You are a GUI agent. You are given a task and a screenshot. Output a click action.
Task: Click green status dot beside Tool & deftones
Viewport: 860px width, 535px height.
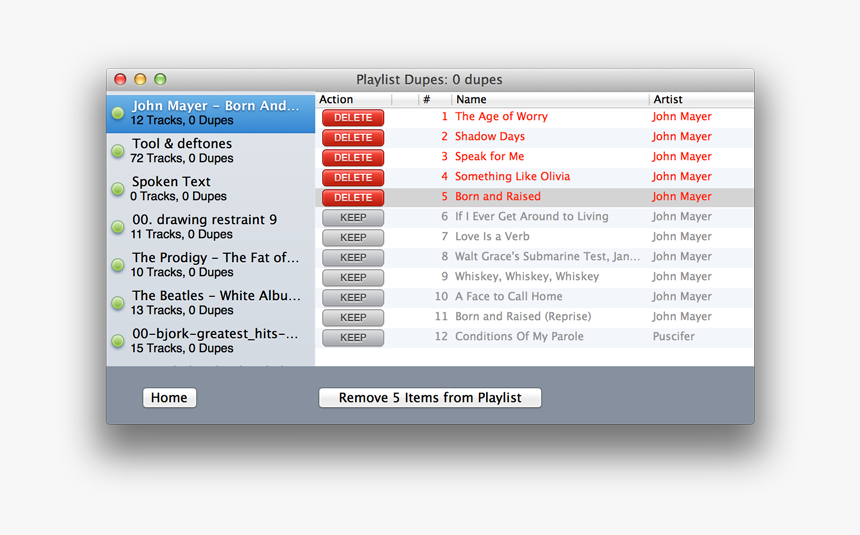(x=118, y=151)
